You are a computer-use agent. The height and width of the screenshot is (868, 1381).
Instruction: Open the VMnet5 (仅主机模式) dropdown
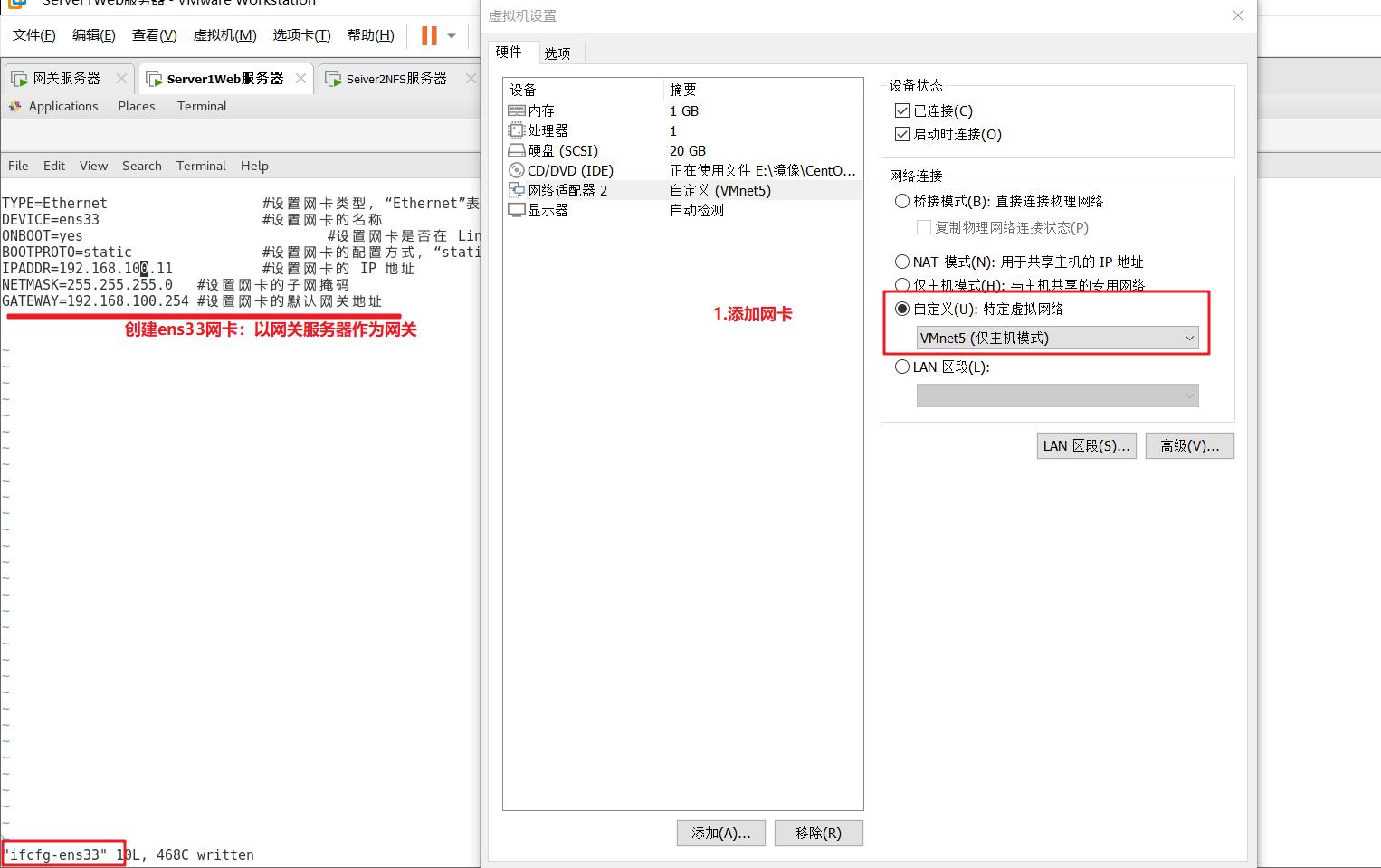coord(1057,338)
